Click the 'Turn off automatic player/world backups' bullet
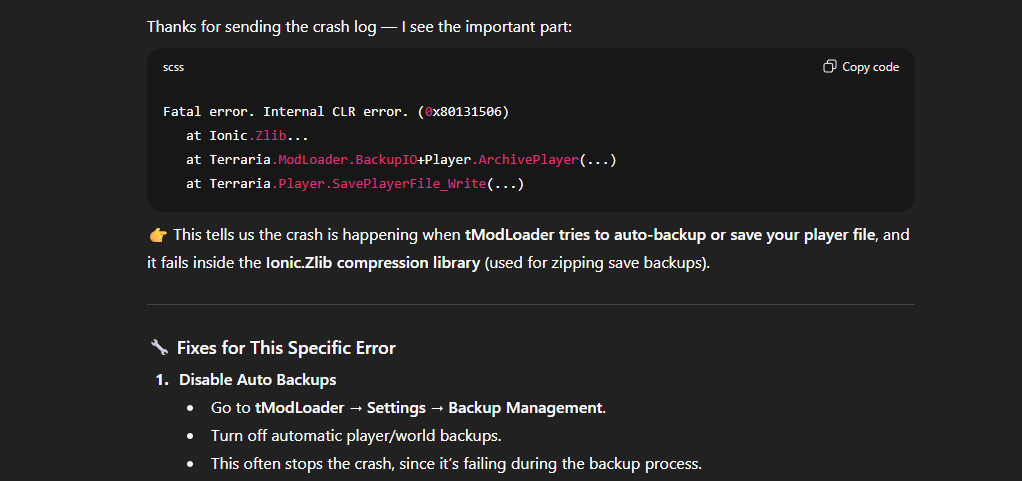Screen dimensions: 1022x481 pyautogui.click(x=356, y=436)
